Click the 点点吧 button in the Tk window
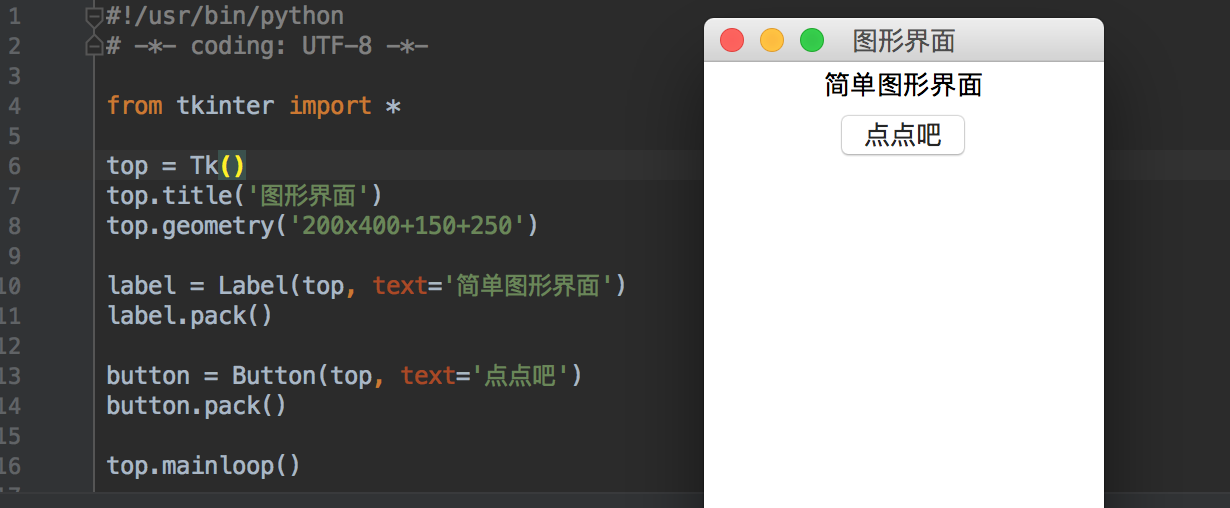 pyautogui.click(x=903, y=135)
